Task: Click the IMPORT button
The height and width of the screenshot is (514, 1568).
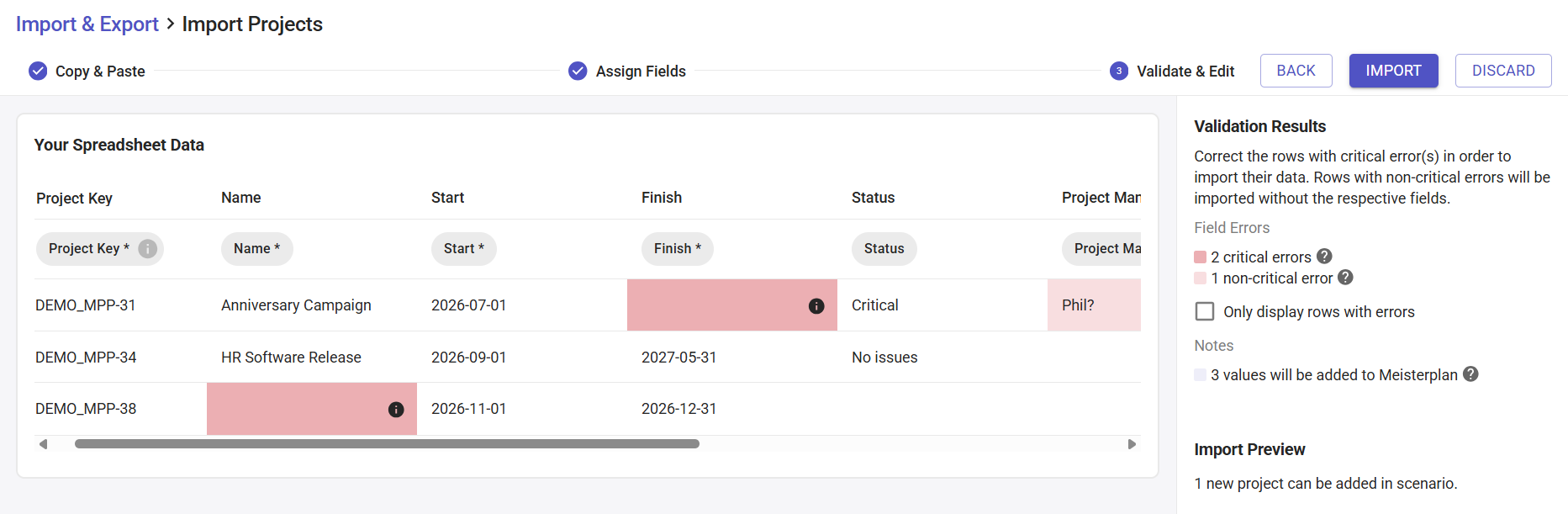Action: click(1394, 71)
